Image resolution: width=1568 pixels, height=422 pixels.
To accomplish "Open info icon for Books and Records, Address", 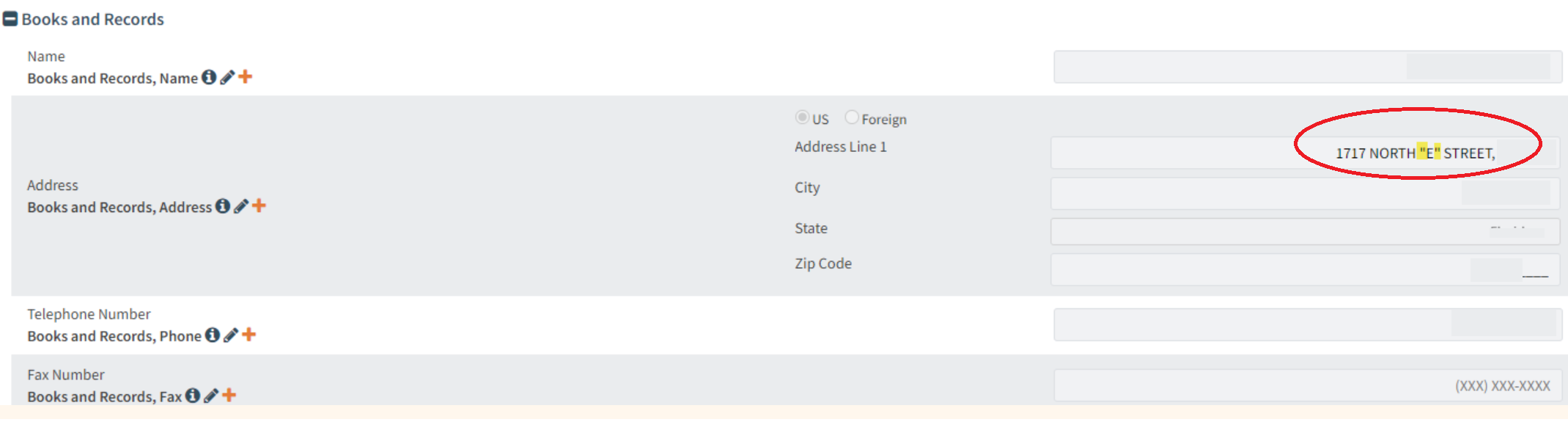I will [223, 206].
